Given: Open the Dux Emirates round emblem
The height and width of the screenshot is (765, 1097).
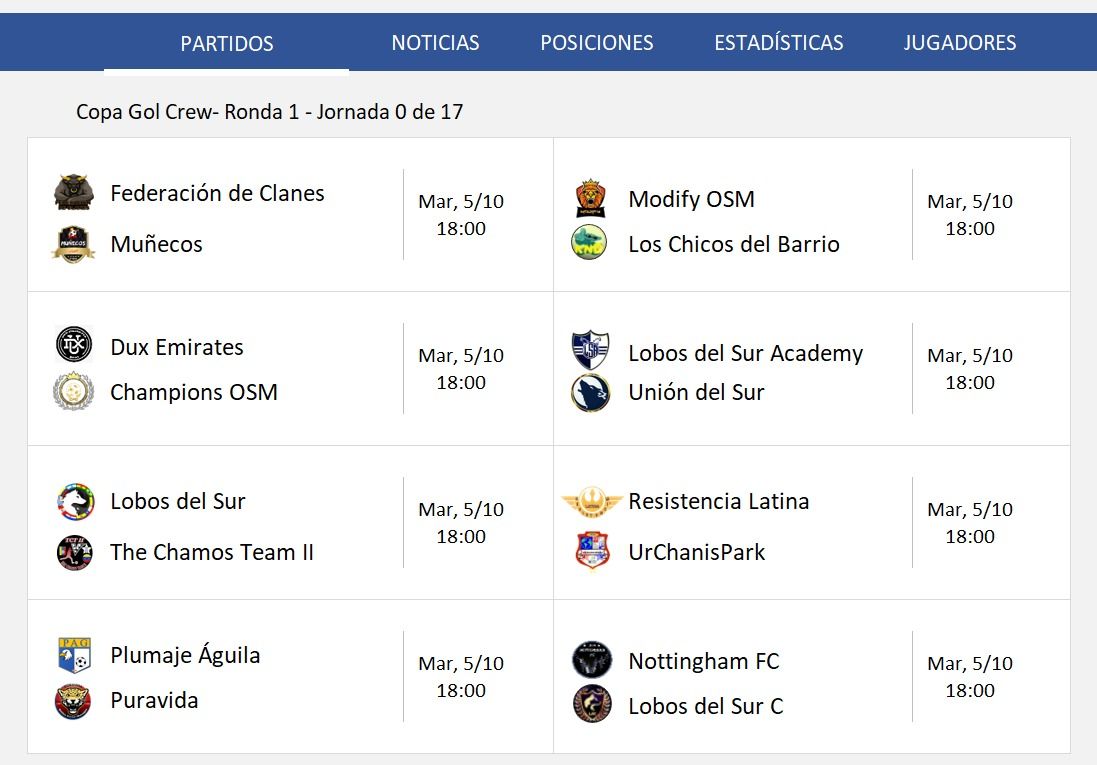Looking at the screenshot, I should 74,344.
